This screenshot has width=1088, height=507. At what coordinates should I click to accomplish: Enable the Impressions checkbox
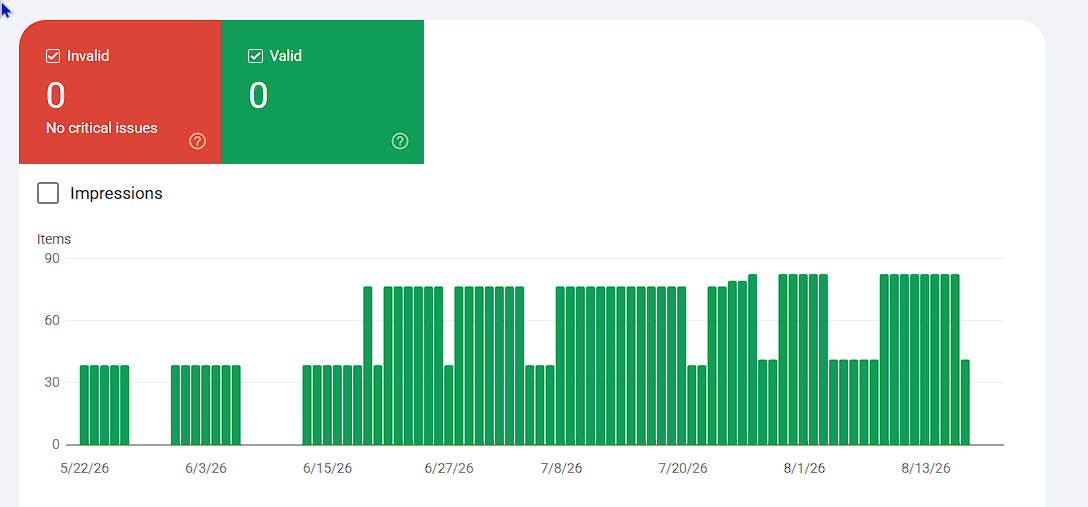tap(48, 194)
